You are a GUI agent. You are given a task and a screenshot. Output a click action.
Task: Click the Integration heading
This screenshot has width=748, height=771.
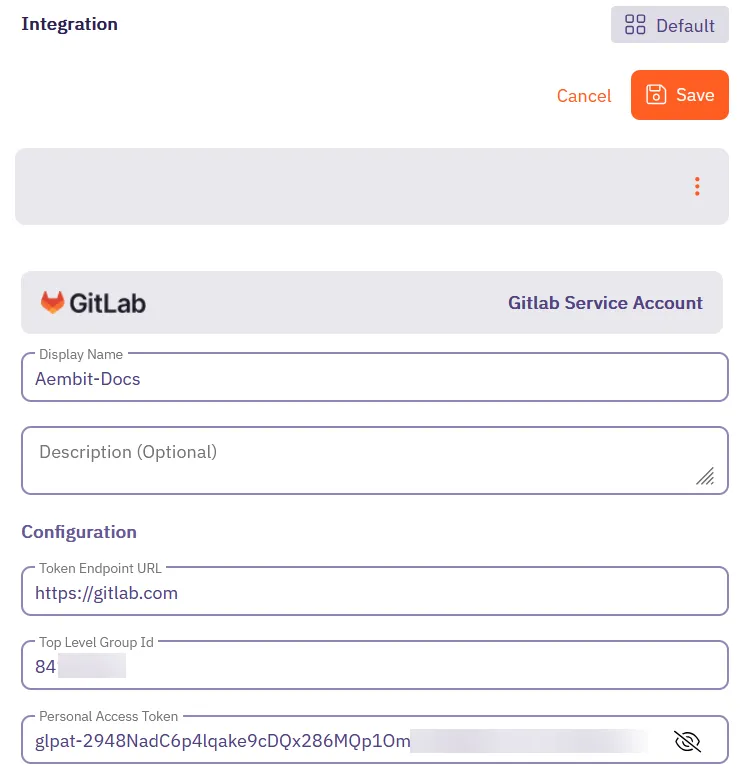pyautogui.click(x=70, y=24)
